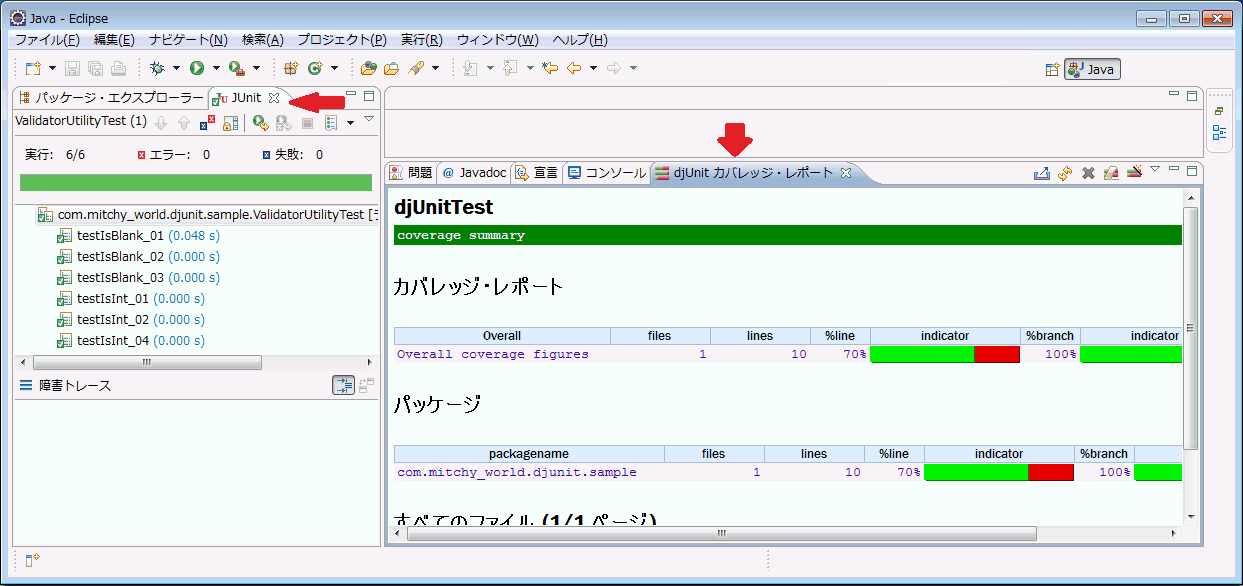Click the New wizard toolbar icon
This screenshot has height=586, width=1243.
pos(33,68)
